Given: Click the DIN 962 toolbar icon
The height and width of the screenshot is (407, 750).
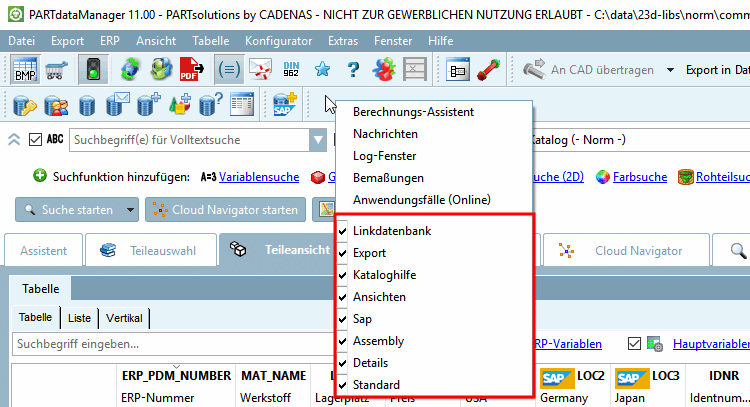Looking at the screenshot, I should [x=291, y=70].
